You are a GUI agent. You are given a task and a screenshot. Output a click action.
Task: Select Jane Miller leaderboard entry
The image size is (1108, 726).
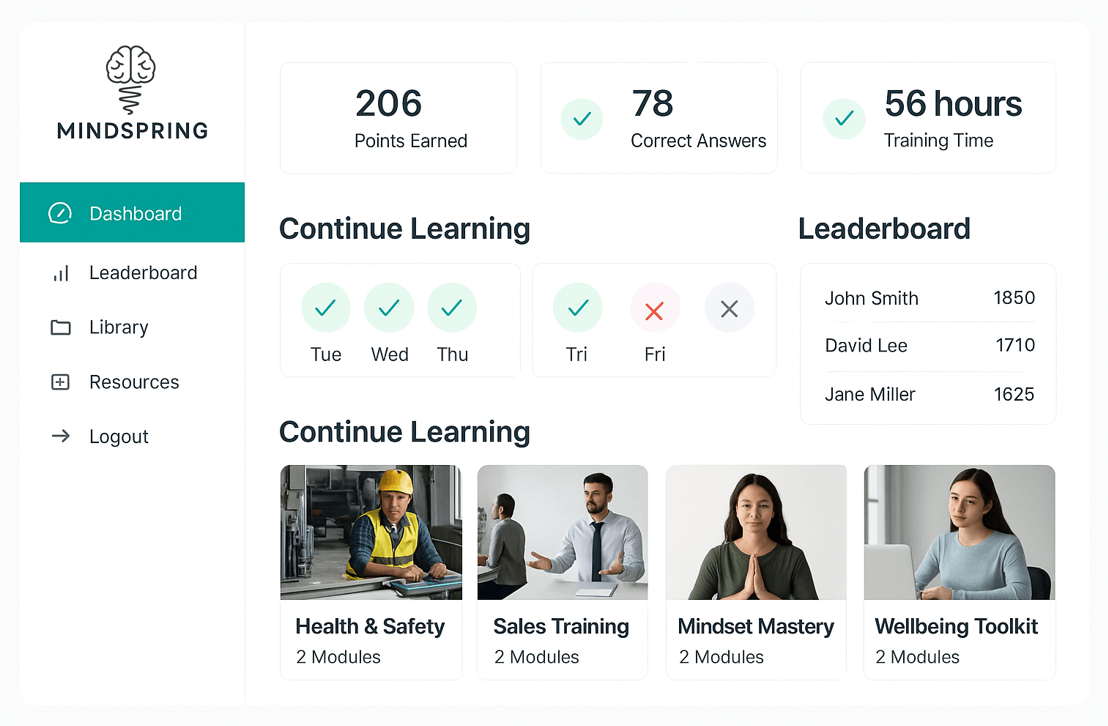[870, 394]
